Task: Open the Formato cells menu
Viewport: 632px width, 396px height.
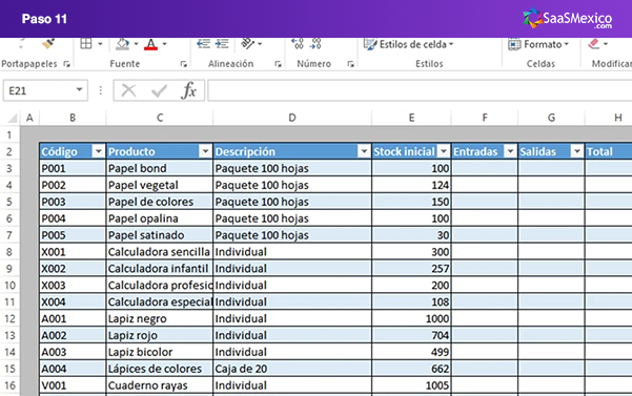Action: coord(538,44)
